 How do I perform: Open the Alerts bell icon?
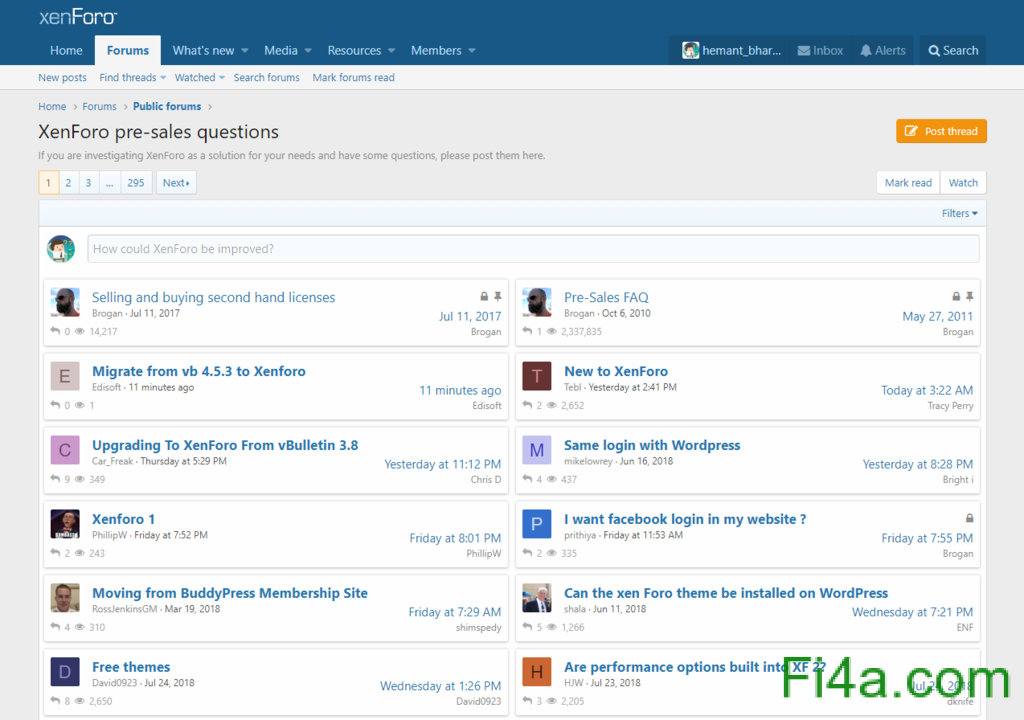point(866,51)
